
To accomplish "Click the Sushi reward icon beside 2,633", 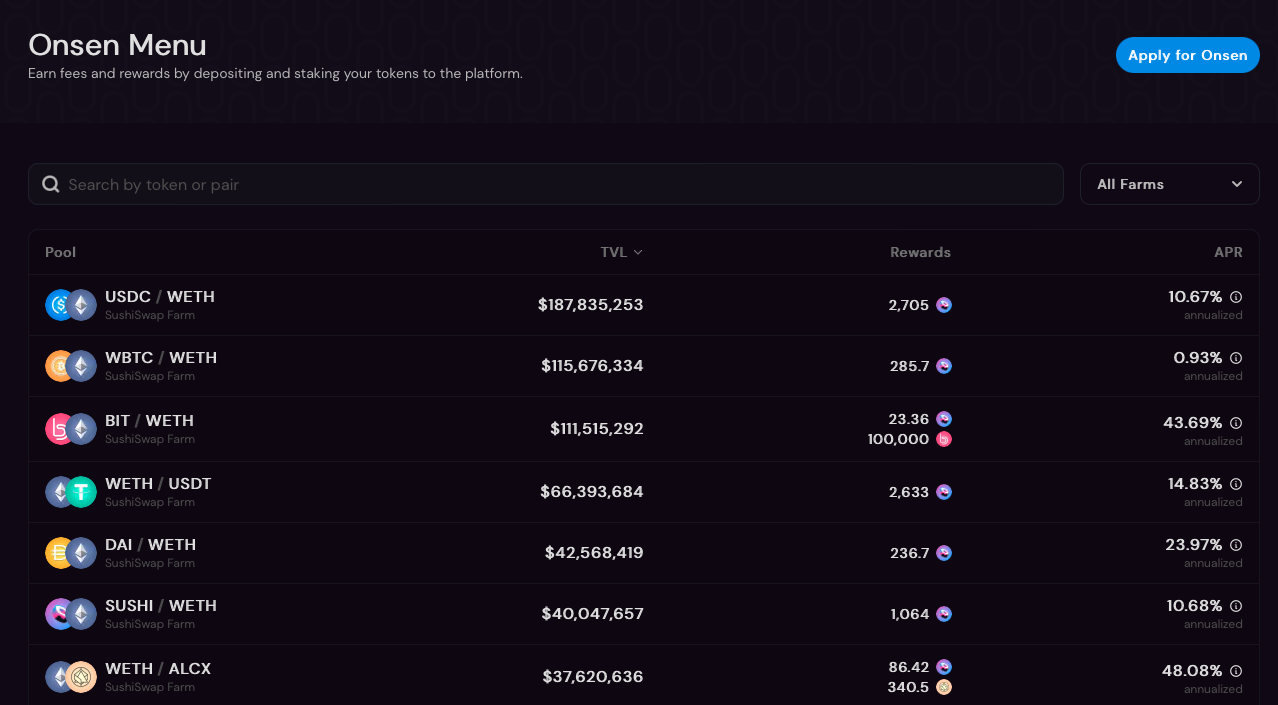I will click(x=944, y=492).
